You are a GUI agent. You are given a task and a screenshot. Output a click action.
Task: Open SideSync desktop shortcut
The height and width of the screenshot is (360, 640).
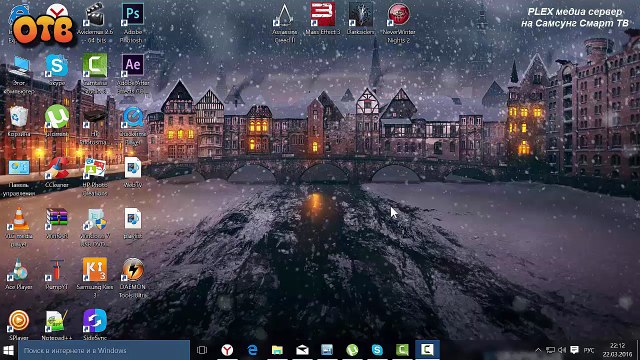[95, 325]
